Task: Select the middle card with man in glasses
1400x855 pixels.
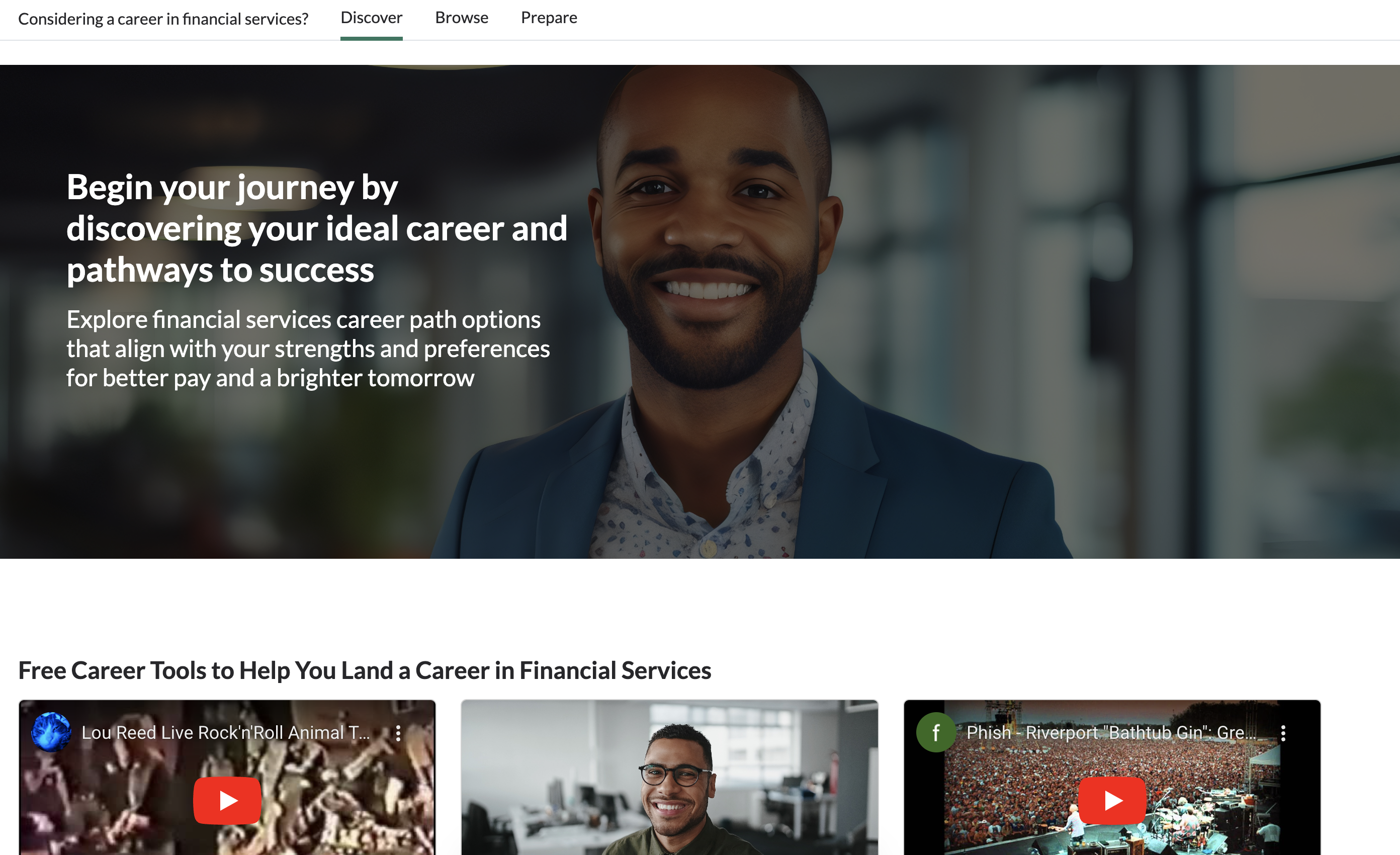Action: pyautogui.click(x=669, y=777)
